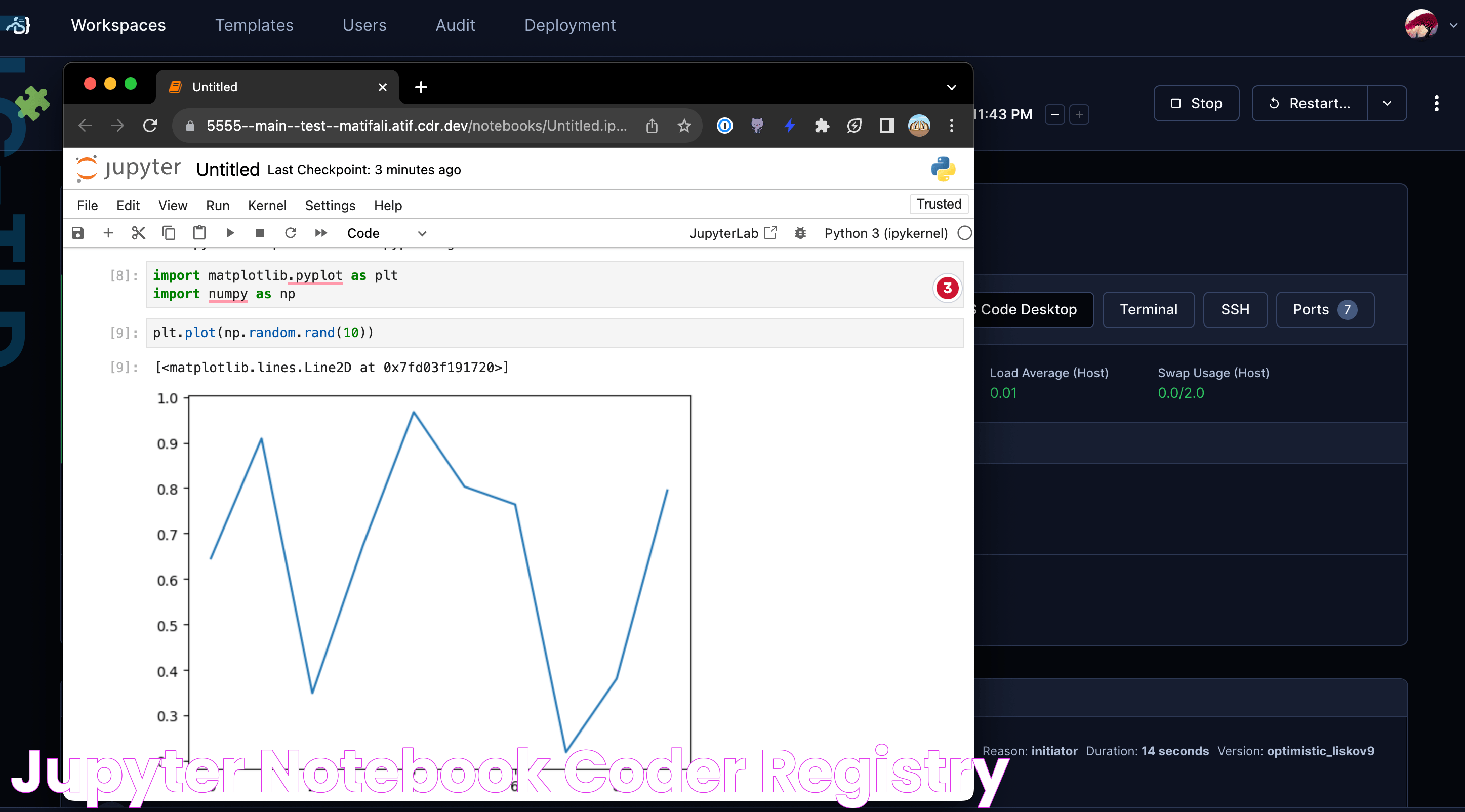Cut the selected cell with the scissors icon
1465x812 pixels.
pos(138,233)
